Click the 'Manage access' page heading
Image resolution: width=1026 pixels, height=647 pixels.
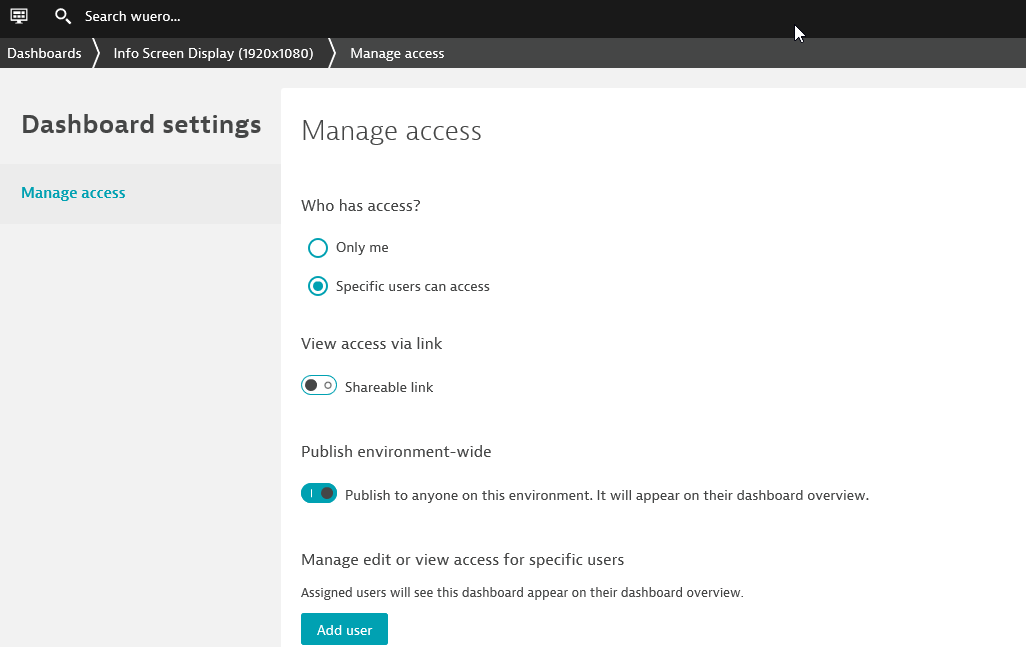pyautogui.click(x=391, y=131)
